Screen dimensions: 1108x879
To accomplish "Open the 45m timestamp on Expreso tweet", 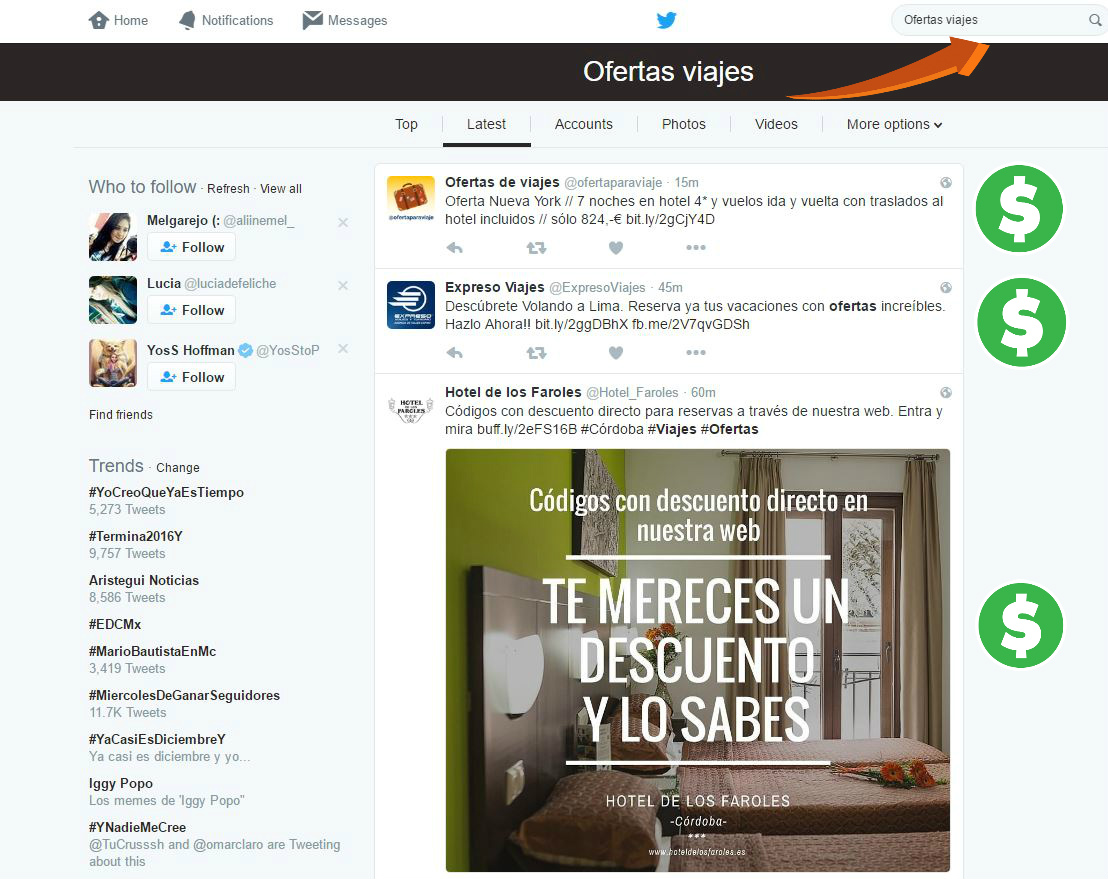I will 671,288.
